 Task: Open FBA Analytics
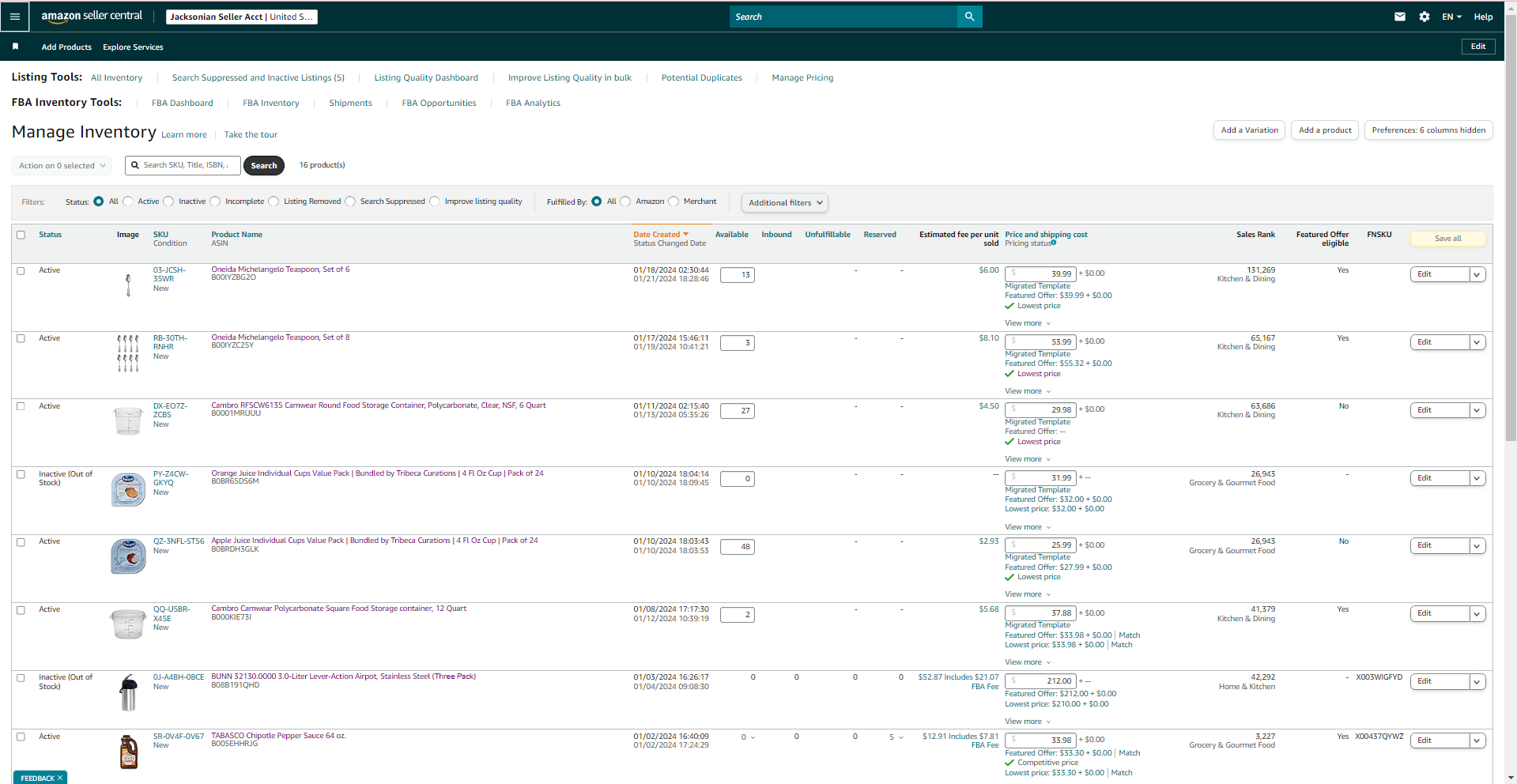coord(533,103)
